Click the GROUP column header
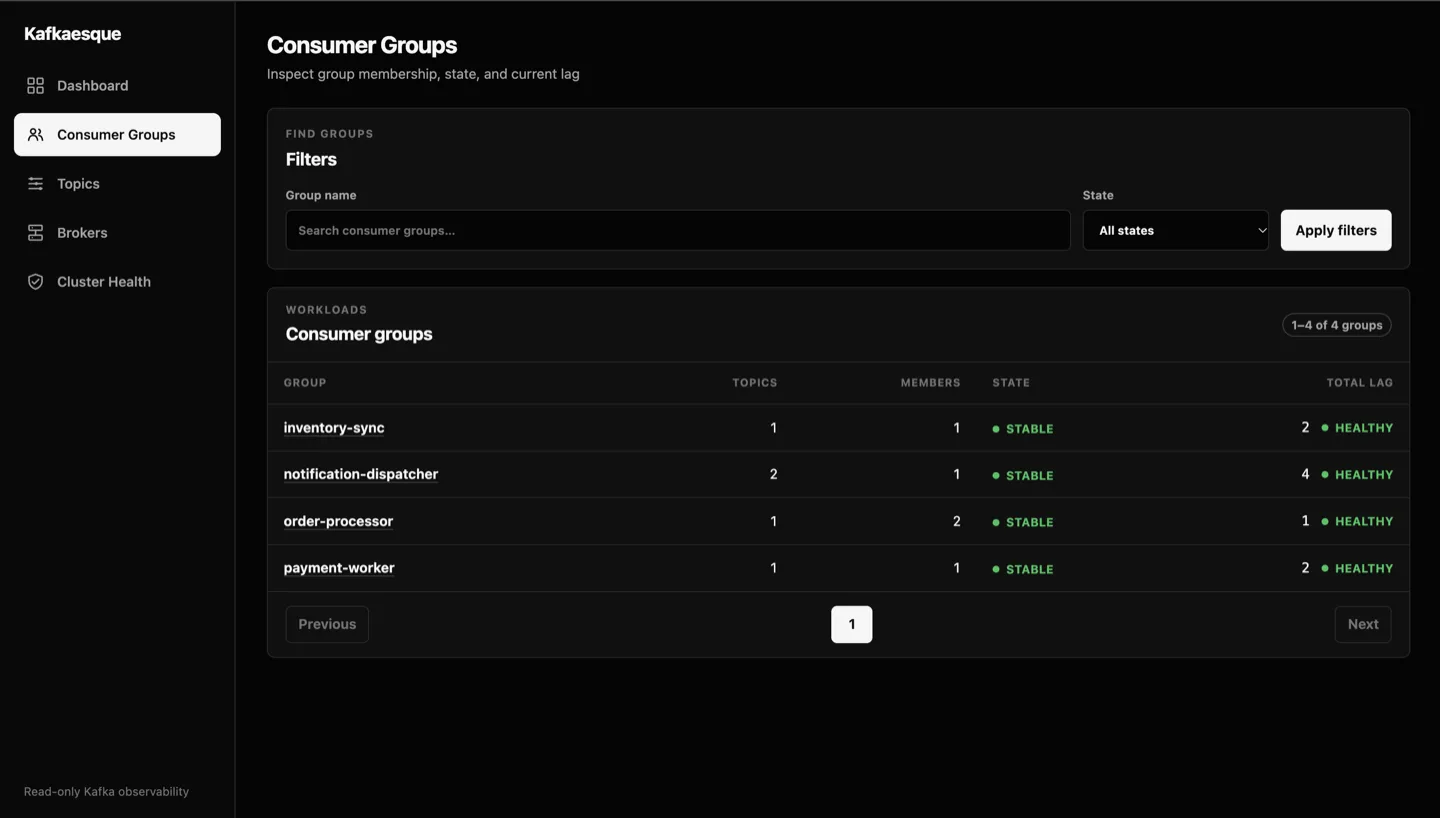1440x818 pixels. [x=305, y=383]
